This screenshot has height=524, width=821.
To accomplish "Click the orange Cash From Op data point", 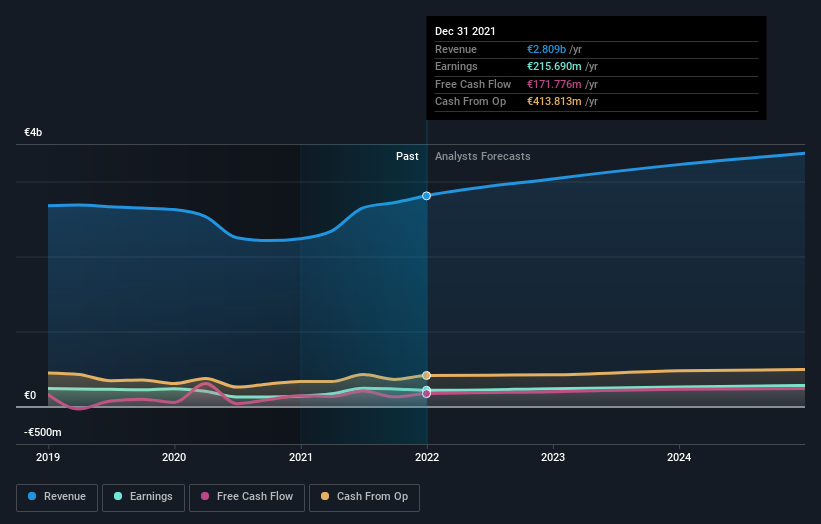I will [426, 375].
